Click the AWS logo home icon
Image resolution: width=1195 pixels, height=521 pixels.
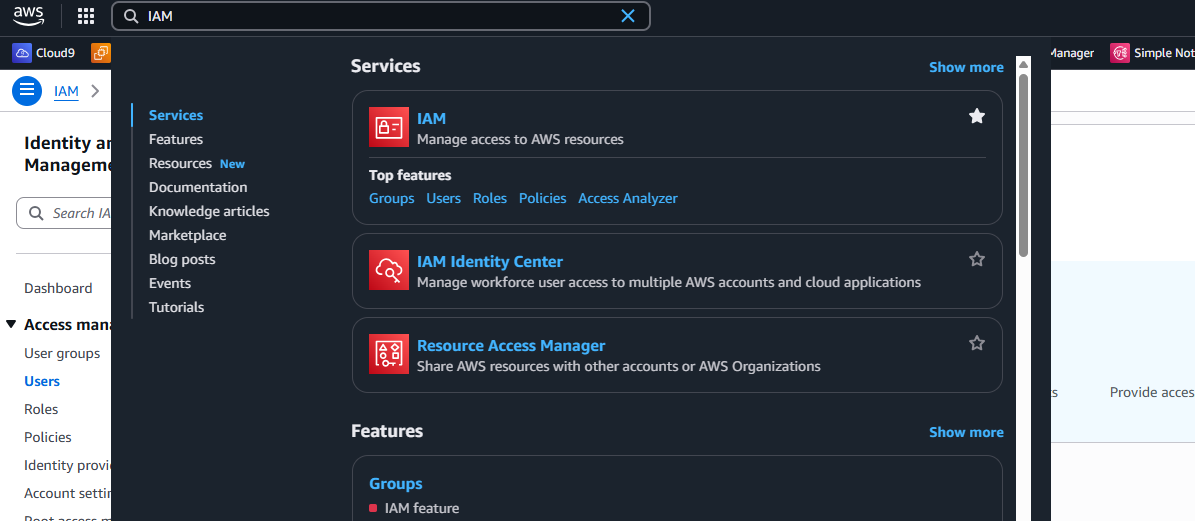point(28,16)
